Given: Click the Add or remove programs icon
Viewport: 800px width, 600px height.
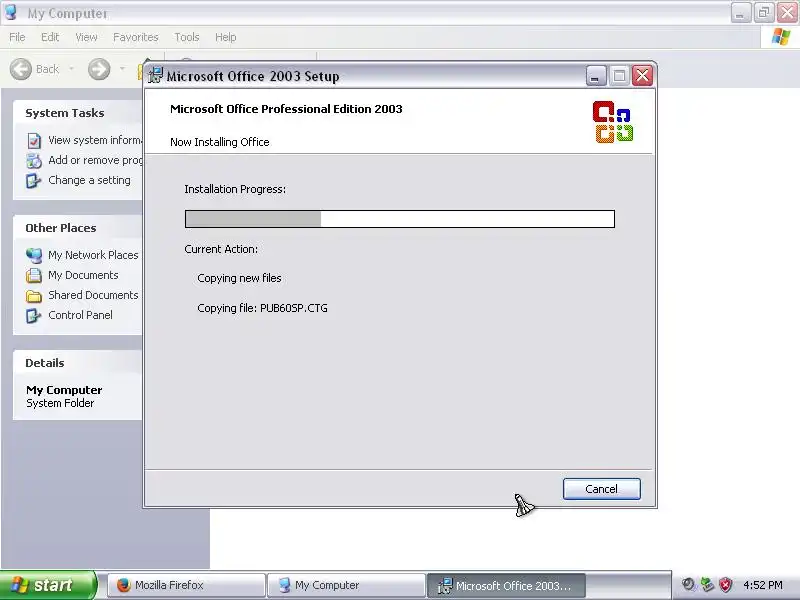Looking at the screenshot, I should [x=34, y=161].
